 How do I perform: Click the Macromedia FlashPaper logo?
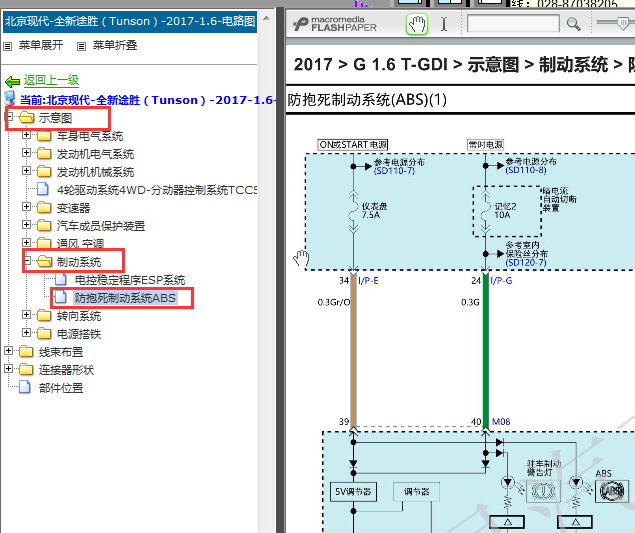click(335, 24)
